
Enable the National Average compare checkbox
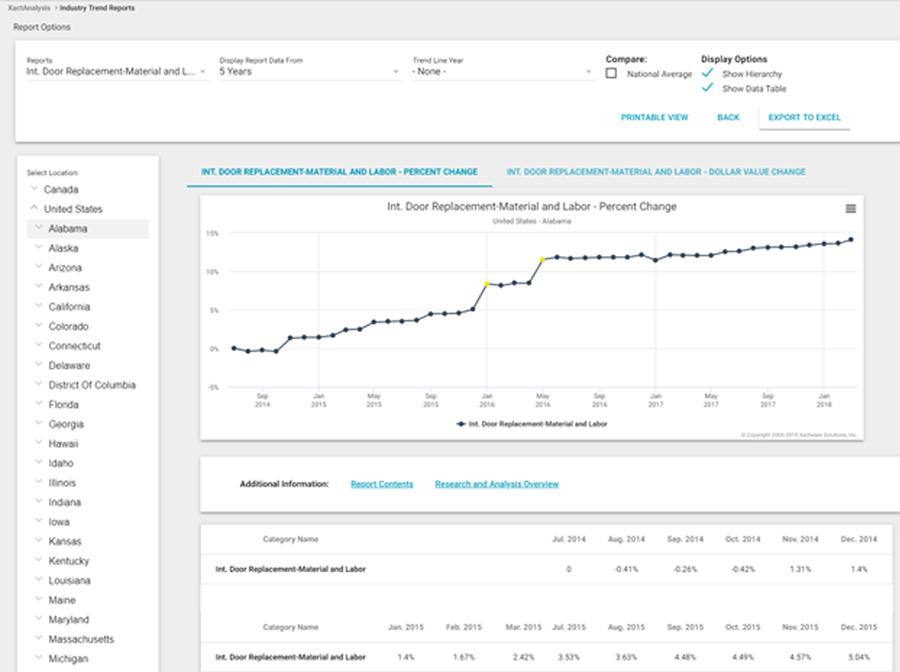611,74
